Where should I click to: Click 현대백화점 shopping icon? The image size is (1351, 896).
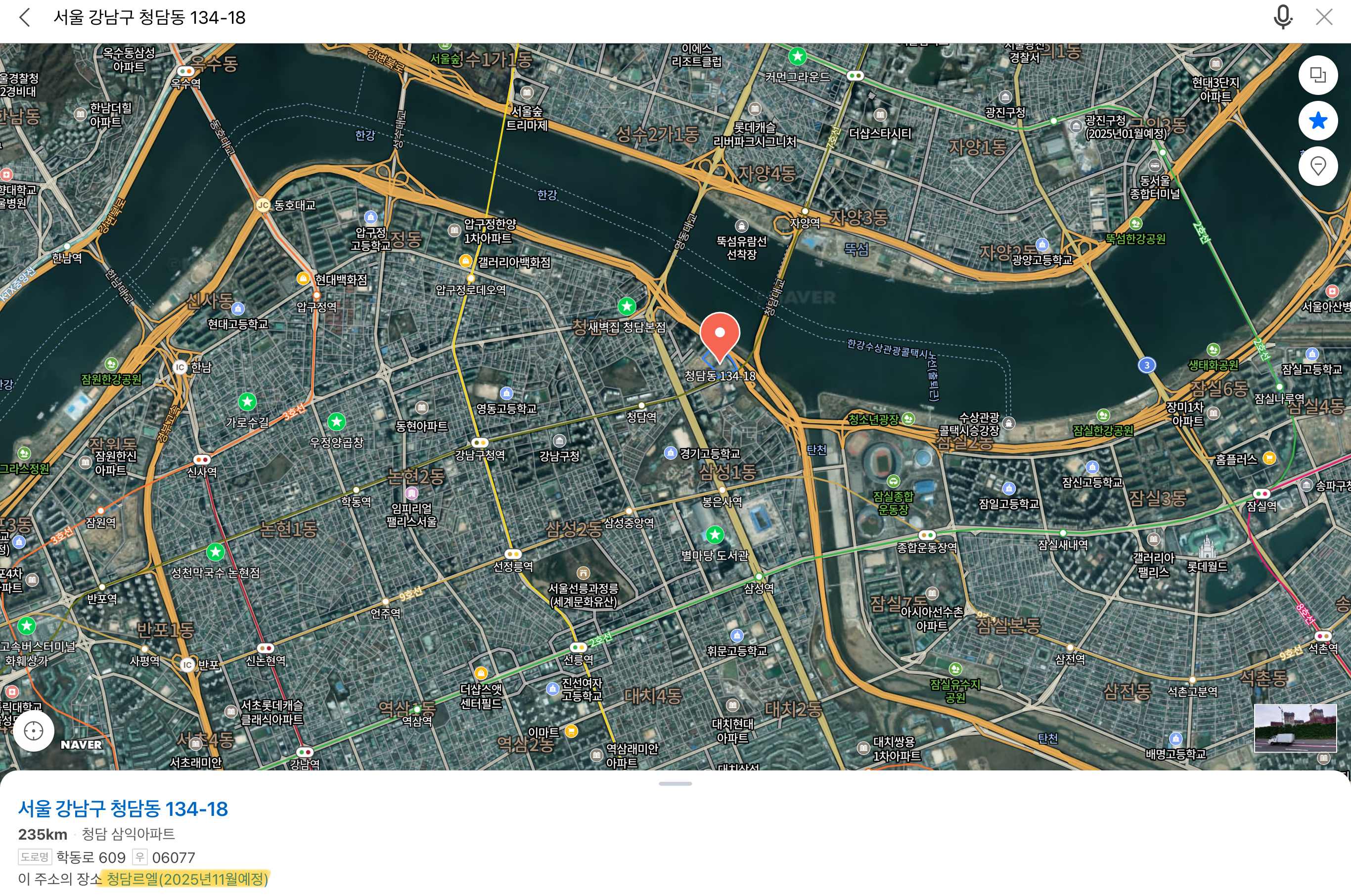[303, 279]
